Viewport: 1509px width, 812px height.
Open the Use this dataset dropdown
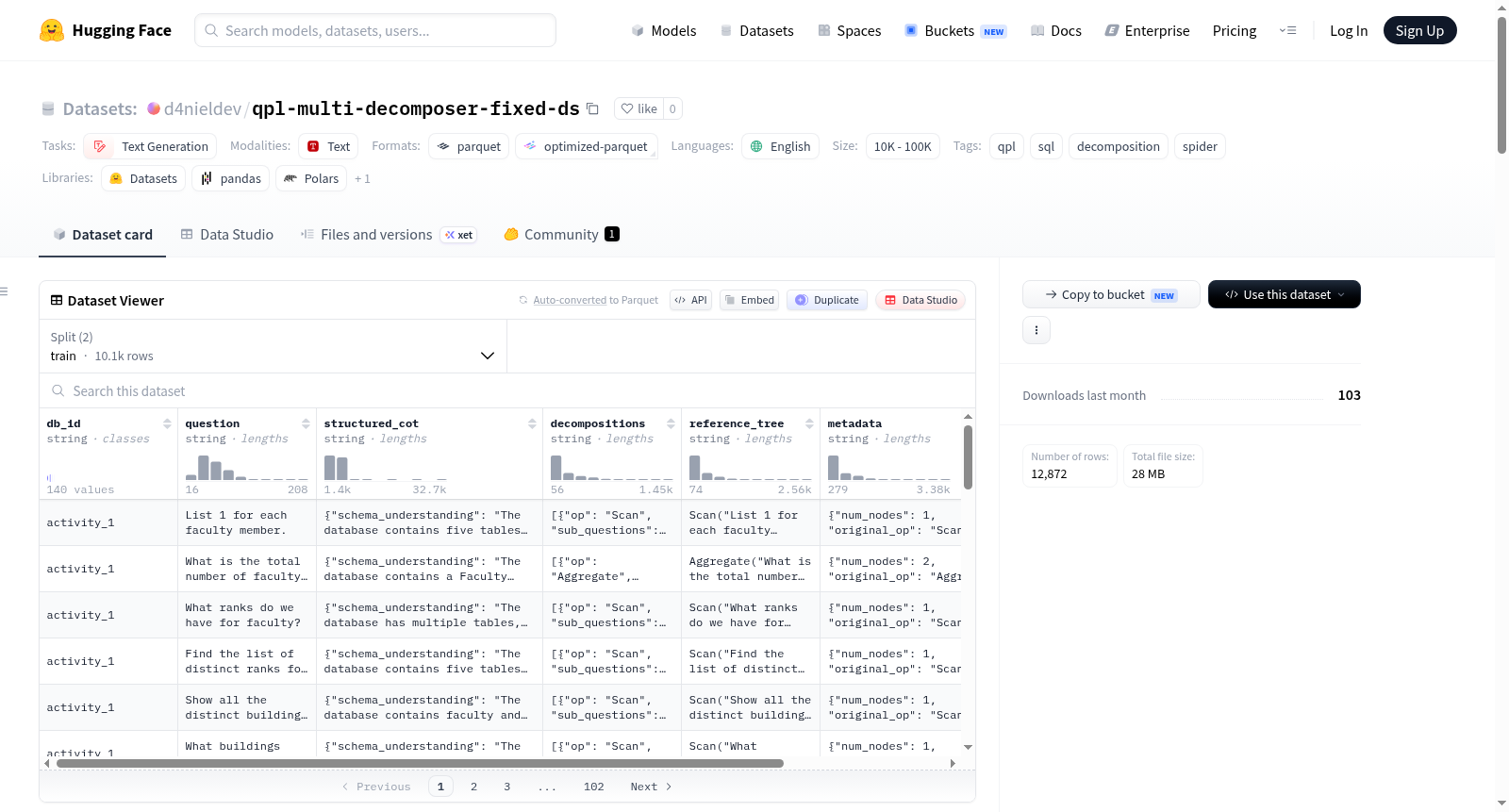1284,294
